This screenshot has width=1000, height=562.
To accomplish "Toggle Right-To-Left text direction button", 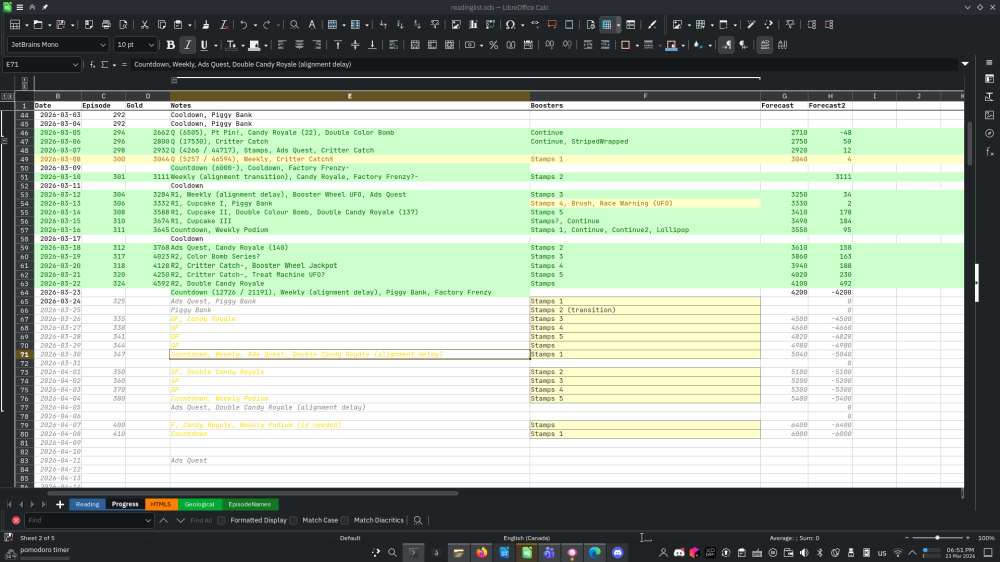I will [744, 45].
